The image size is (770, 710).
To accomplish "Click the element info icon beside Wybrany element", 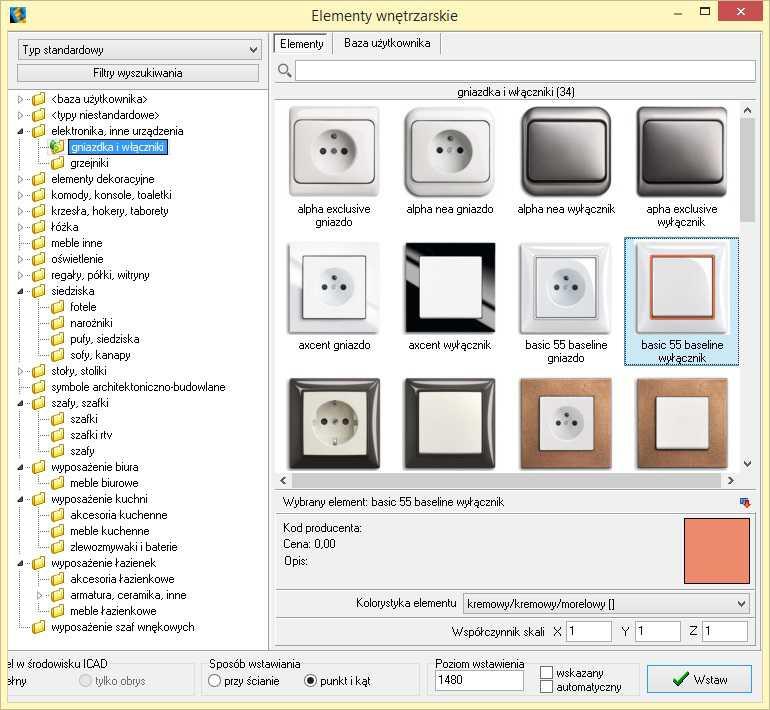I will coord(744,502).
